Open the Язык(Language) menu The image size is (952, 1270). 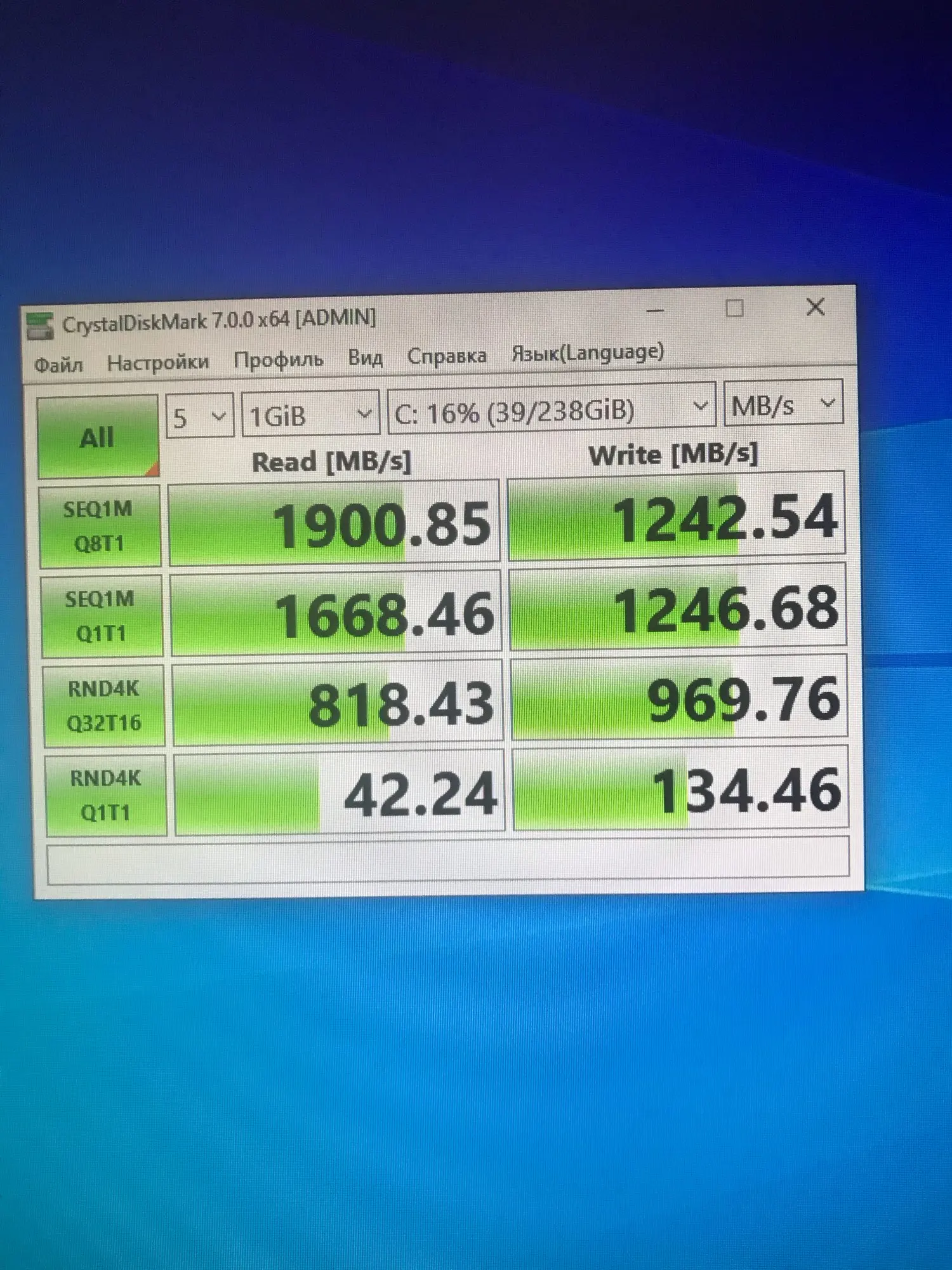[x=588, y=352]
